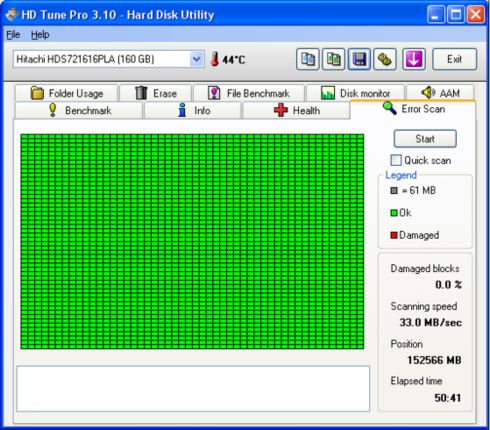This screenshot has width=490, height=430.
Task: Switch to the Health tab
Action: (297, 110)
